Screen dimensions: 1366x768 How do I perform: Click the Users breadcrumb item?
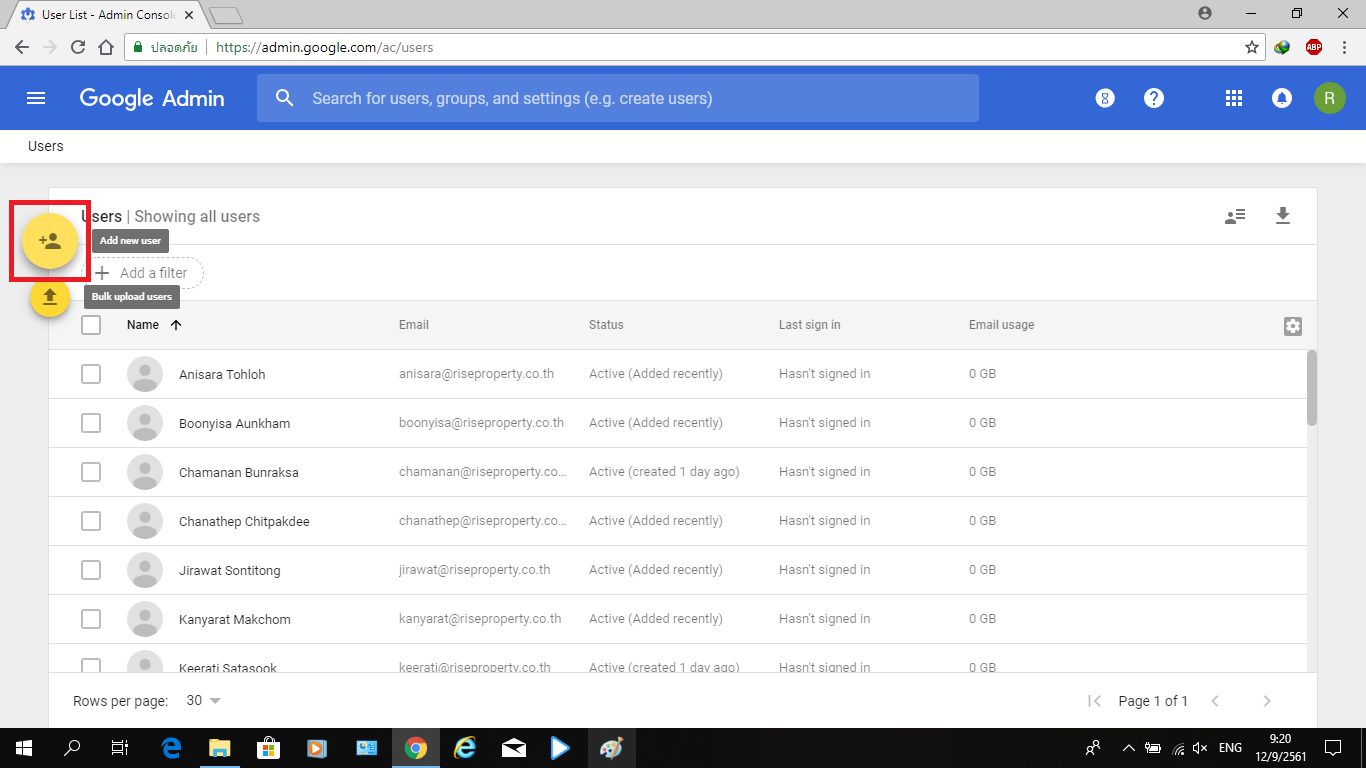click(x=46, y=146)
